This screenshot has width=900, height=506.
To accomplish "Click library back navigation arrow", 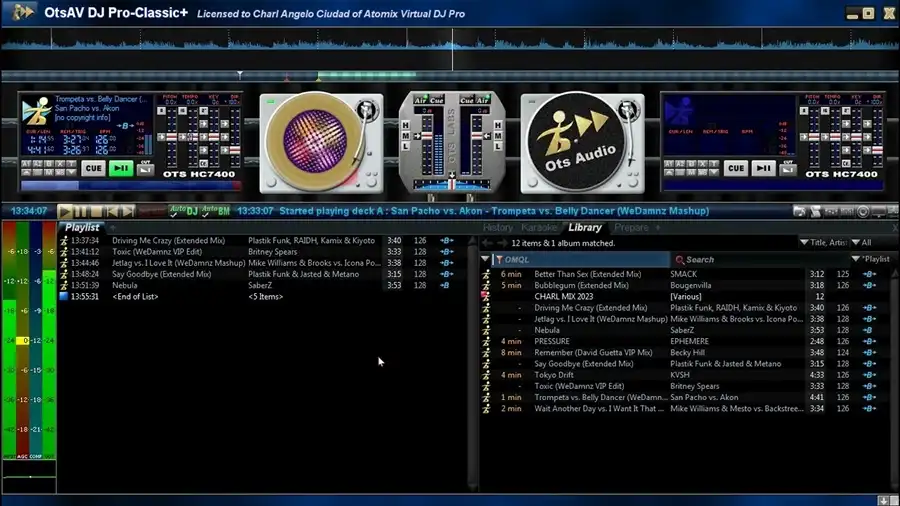I will [488, 243].
